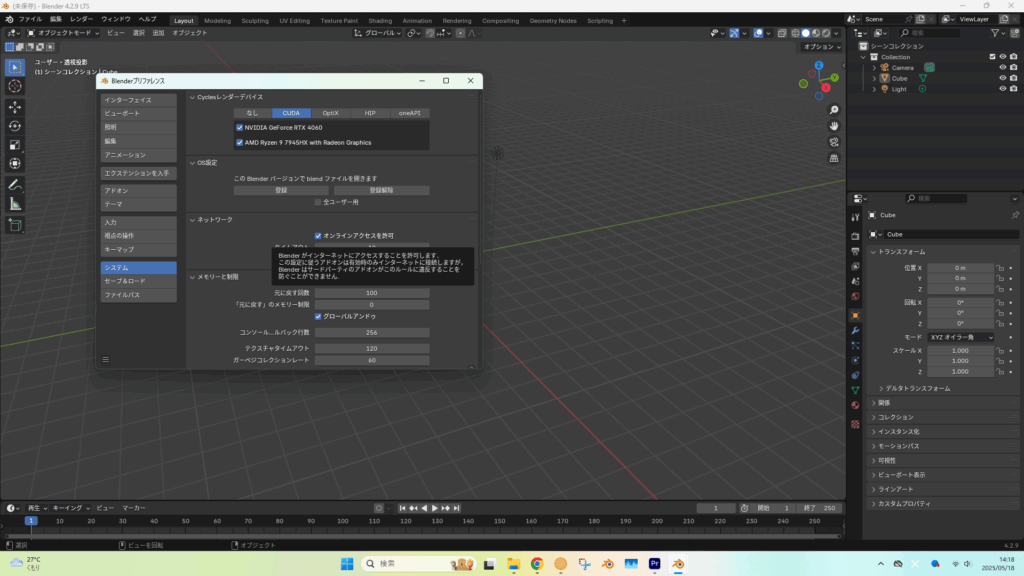Activate the Transform tool
This screenshot has width=1024, height=576.
15,164
